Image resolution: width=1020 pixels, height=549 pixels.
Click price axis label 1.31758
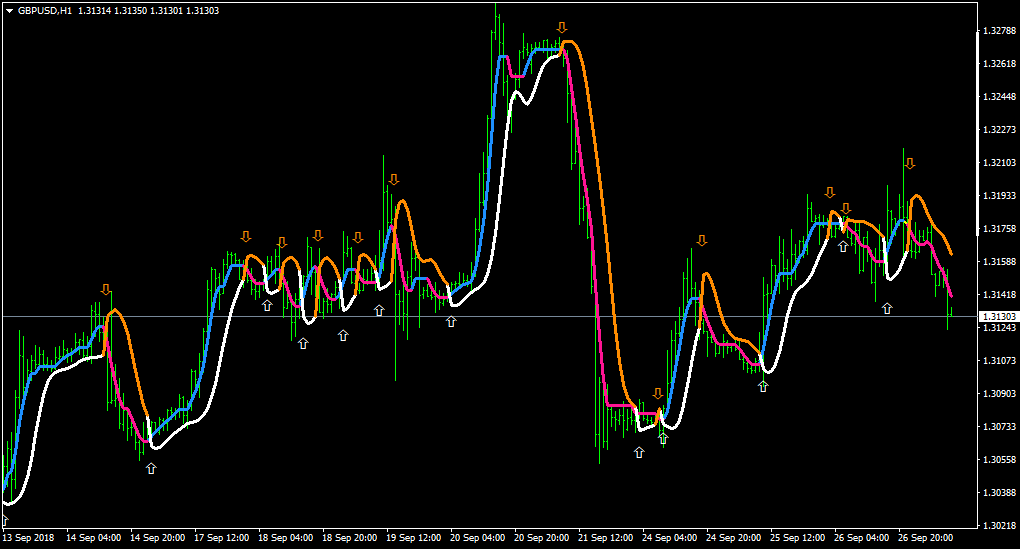[1000, 228]
